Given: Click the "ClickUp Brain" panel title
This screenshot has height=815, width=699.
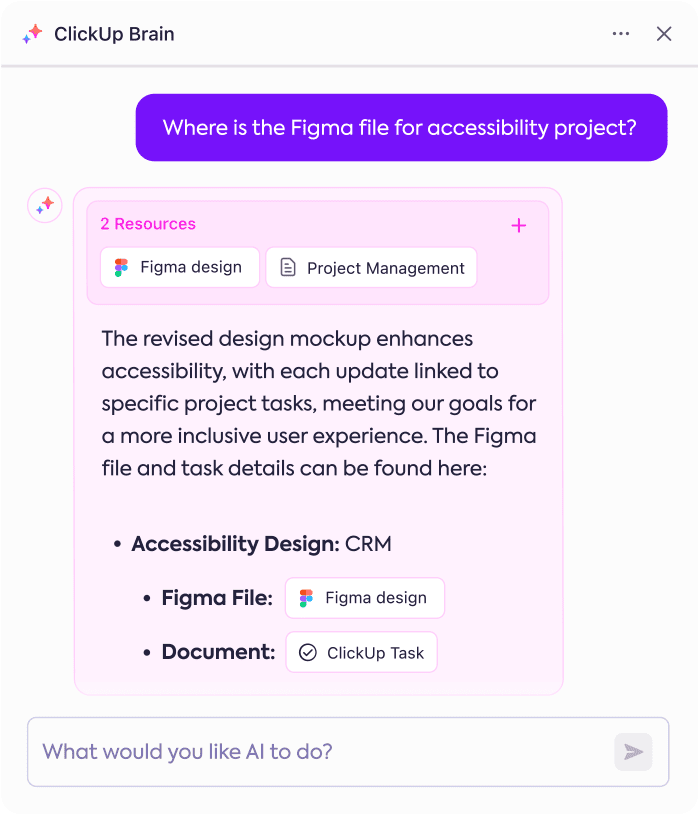Looking at the screenshot, I should (114, 34).
